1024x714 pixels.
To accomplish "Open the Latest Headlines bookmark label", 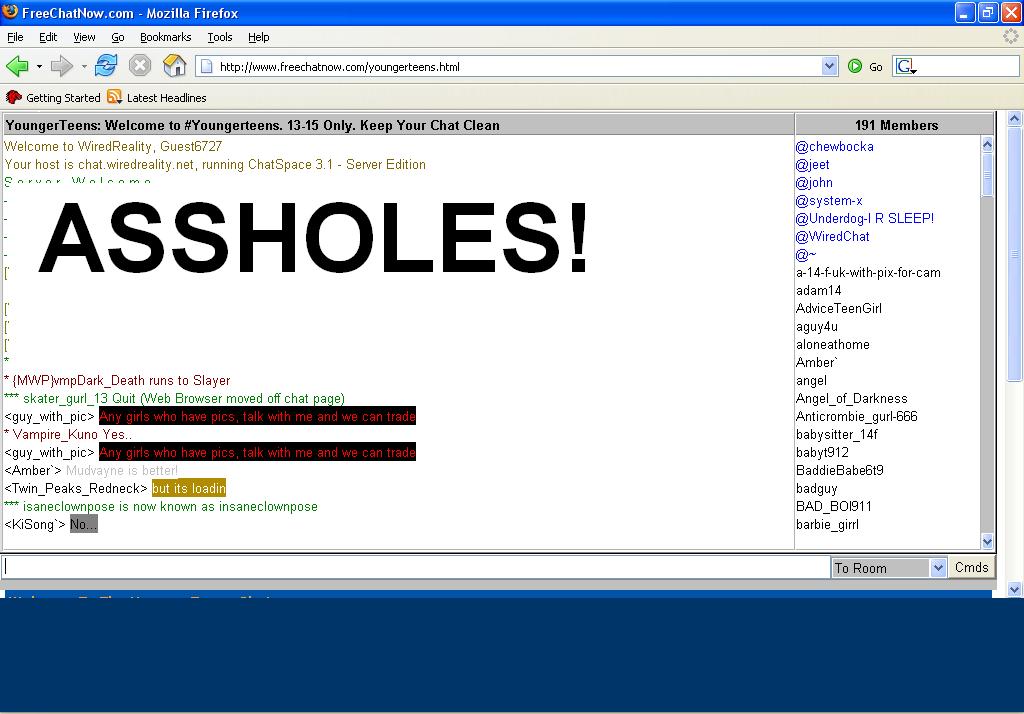I will 167,98.
